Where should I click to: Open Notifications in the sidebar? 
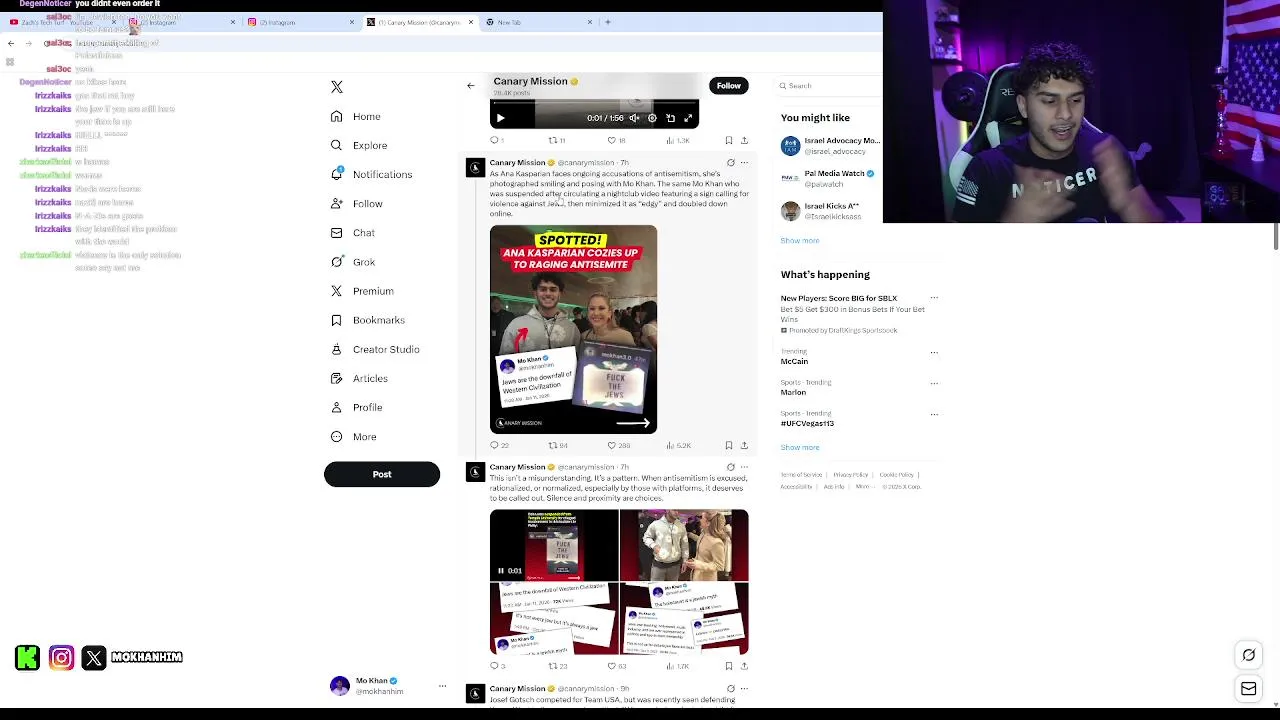coord(371,174)
